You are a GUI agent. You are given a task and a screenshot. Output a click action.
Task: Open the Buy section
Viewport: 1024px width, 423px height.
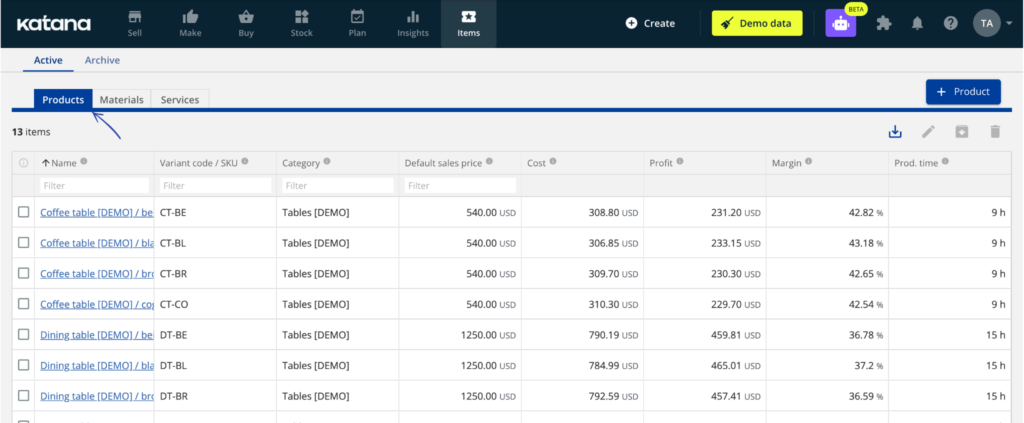[x=246, y=24]
